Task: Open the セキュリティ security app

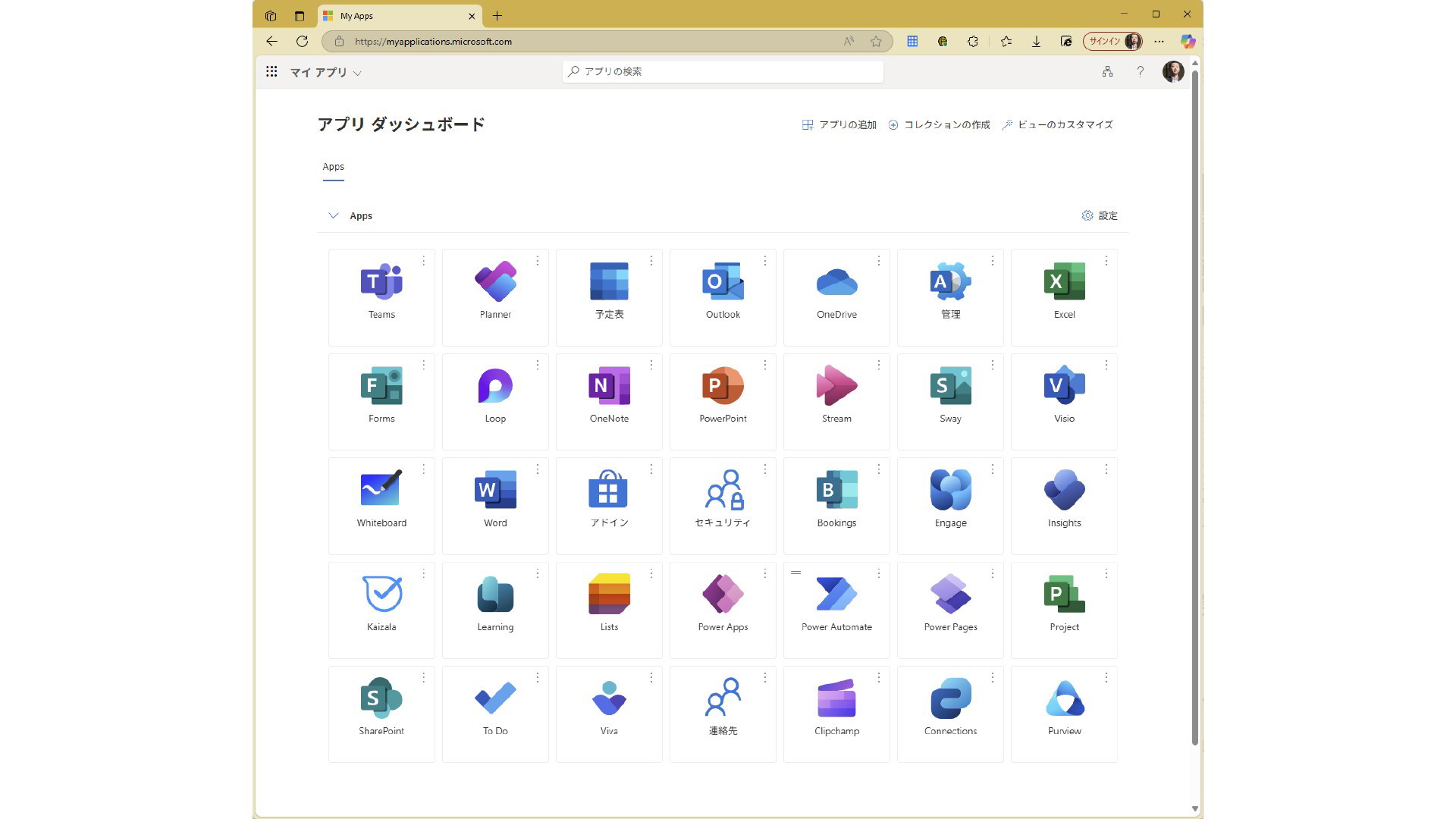Action: 723,506
